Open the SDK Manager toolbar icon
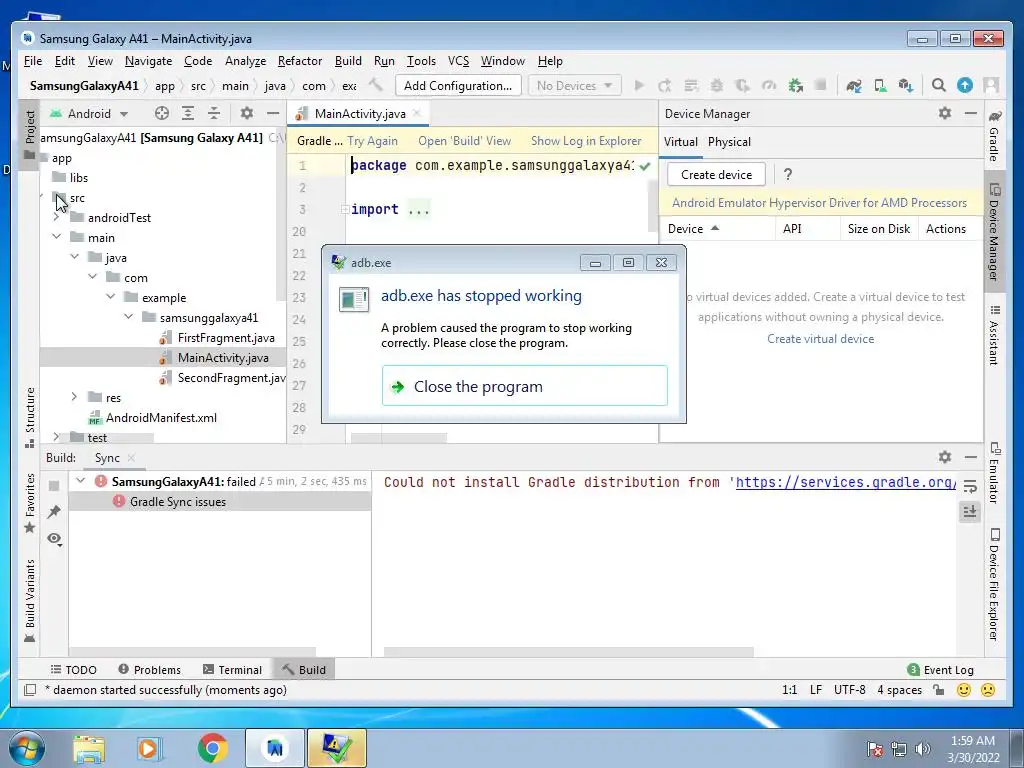 [x=905, y=86]
